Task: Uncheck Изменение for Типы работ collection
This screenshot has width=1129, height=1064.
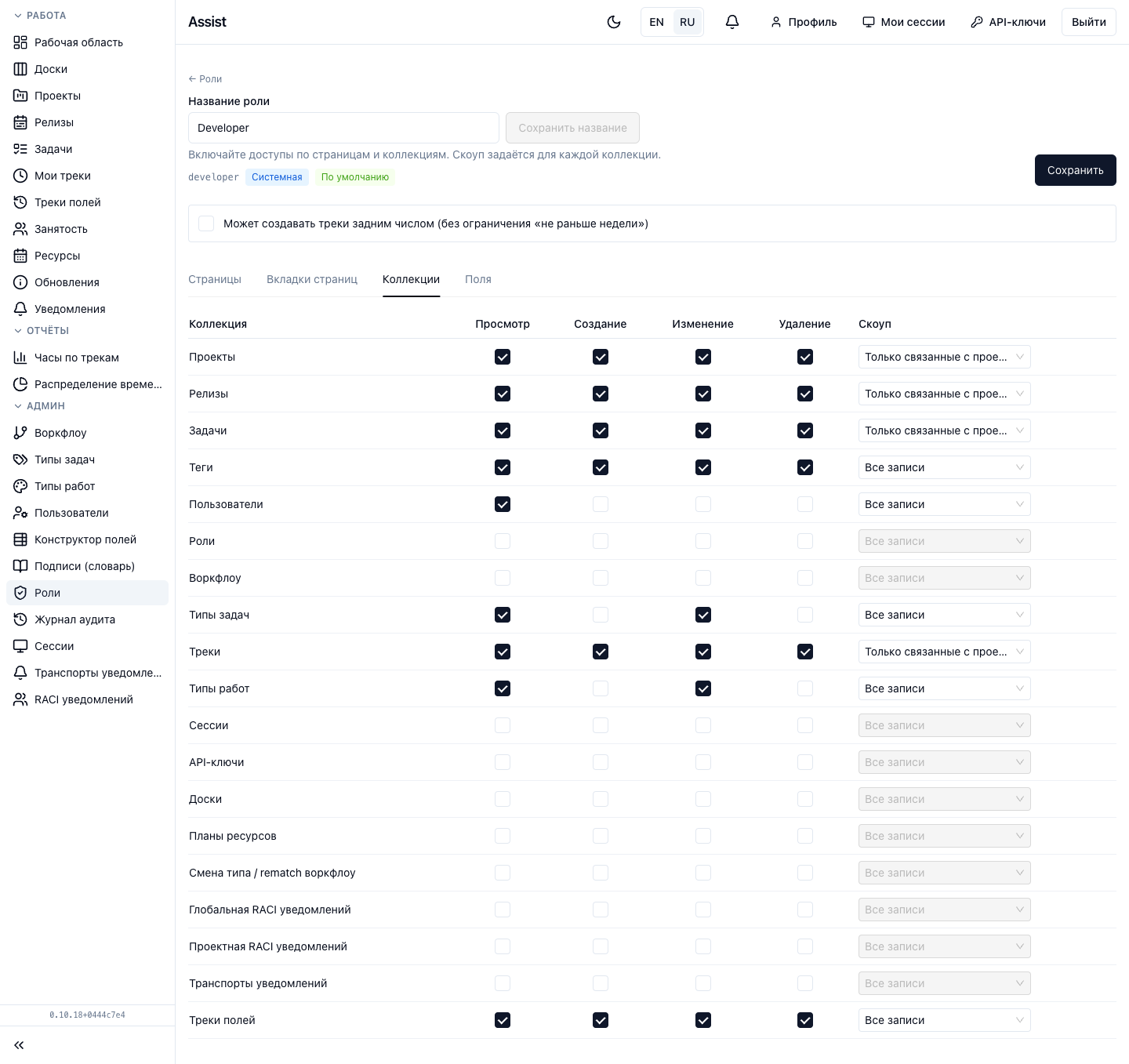Action: tap(703, 688)
